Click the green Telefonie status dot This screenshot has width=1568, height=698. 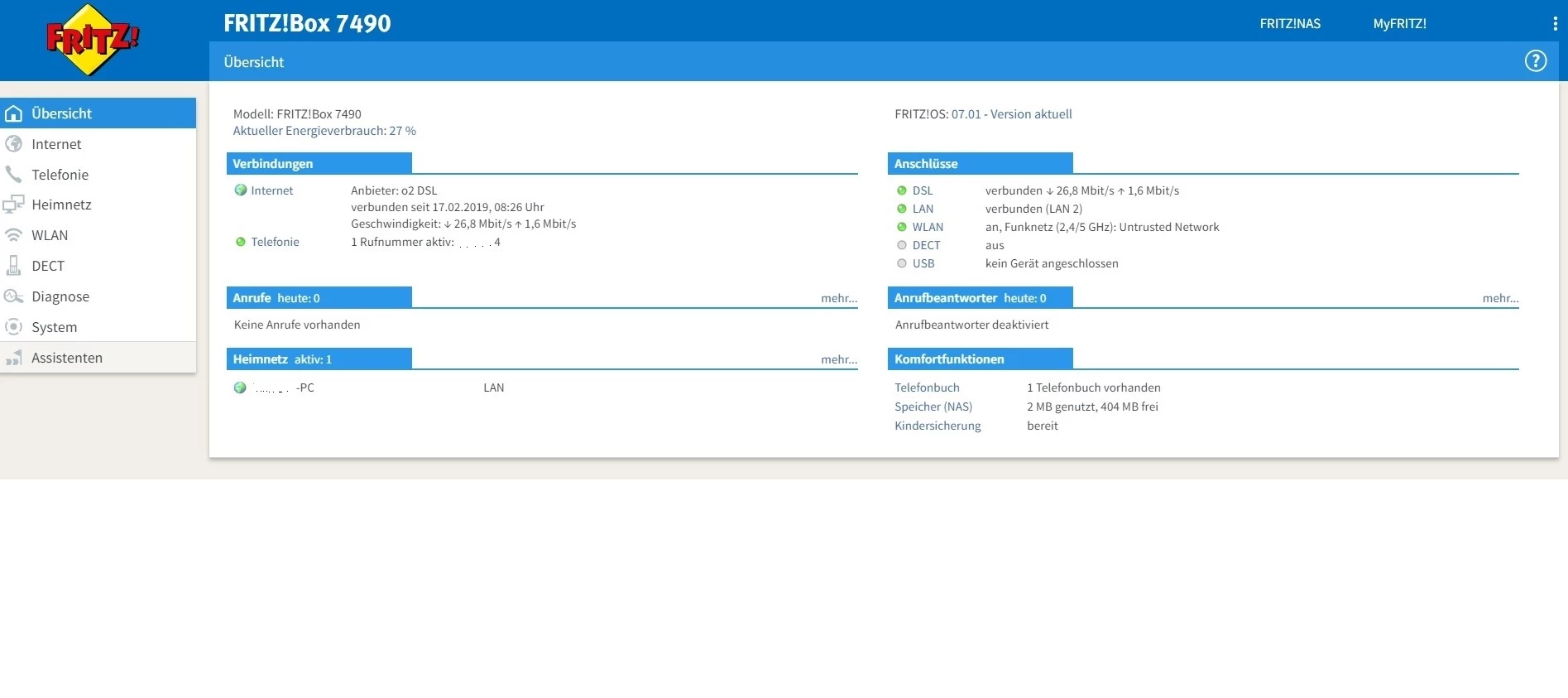[x=241, y=242]
